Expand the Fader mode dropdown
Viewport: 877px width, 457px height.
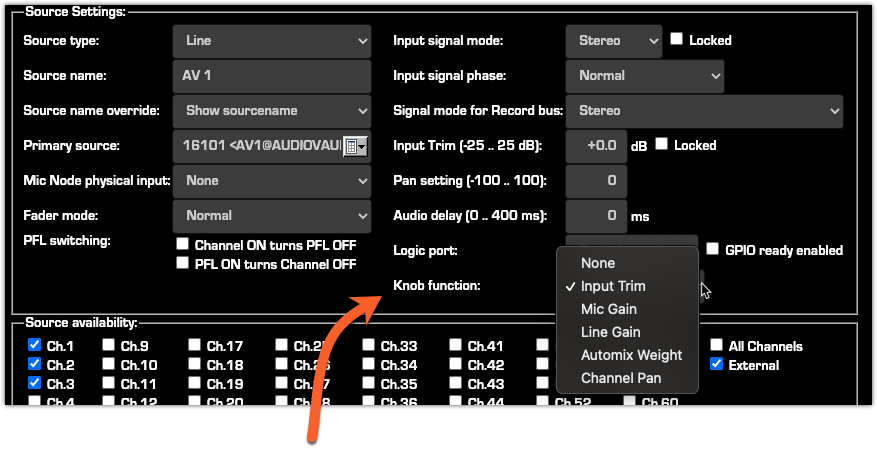click(271, 216)
